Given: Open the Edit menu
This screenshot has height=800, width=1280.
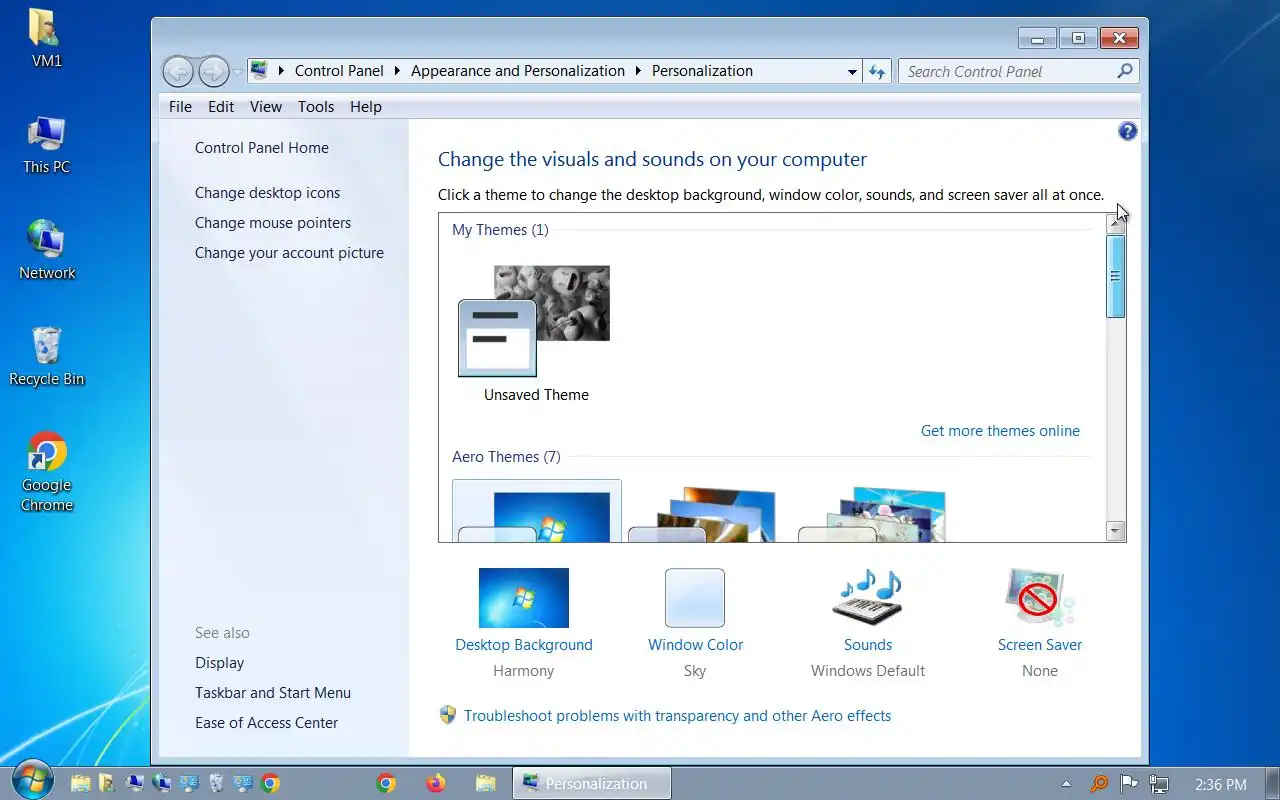Looking at the screenshot, I should tap(221, 107).
